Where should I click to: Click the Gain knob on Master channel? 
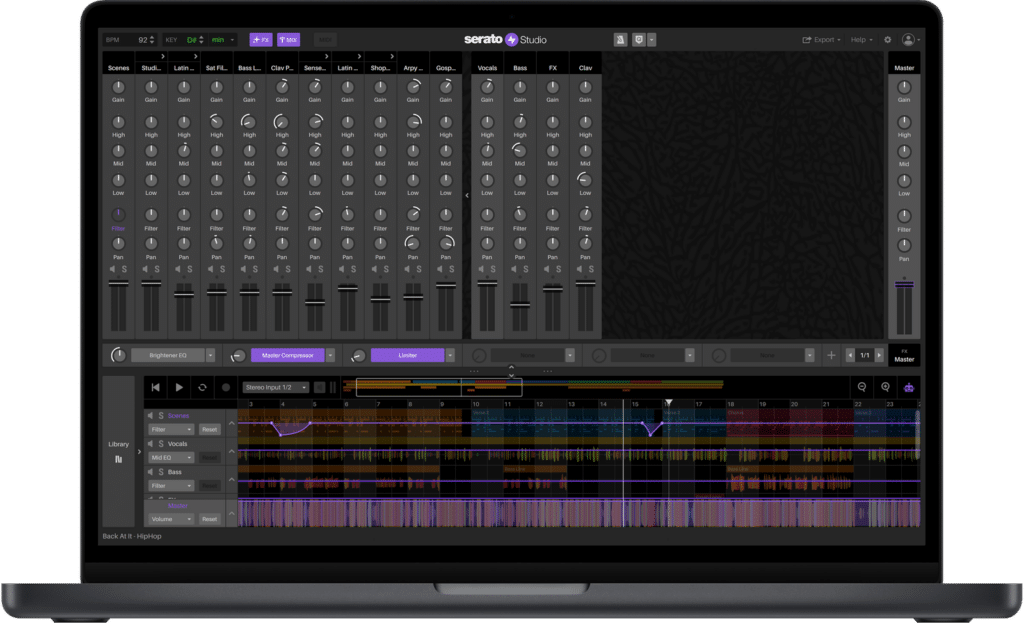pyautogui.click(x=904, y=87)
